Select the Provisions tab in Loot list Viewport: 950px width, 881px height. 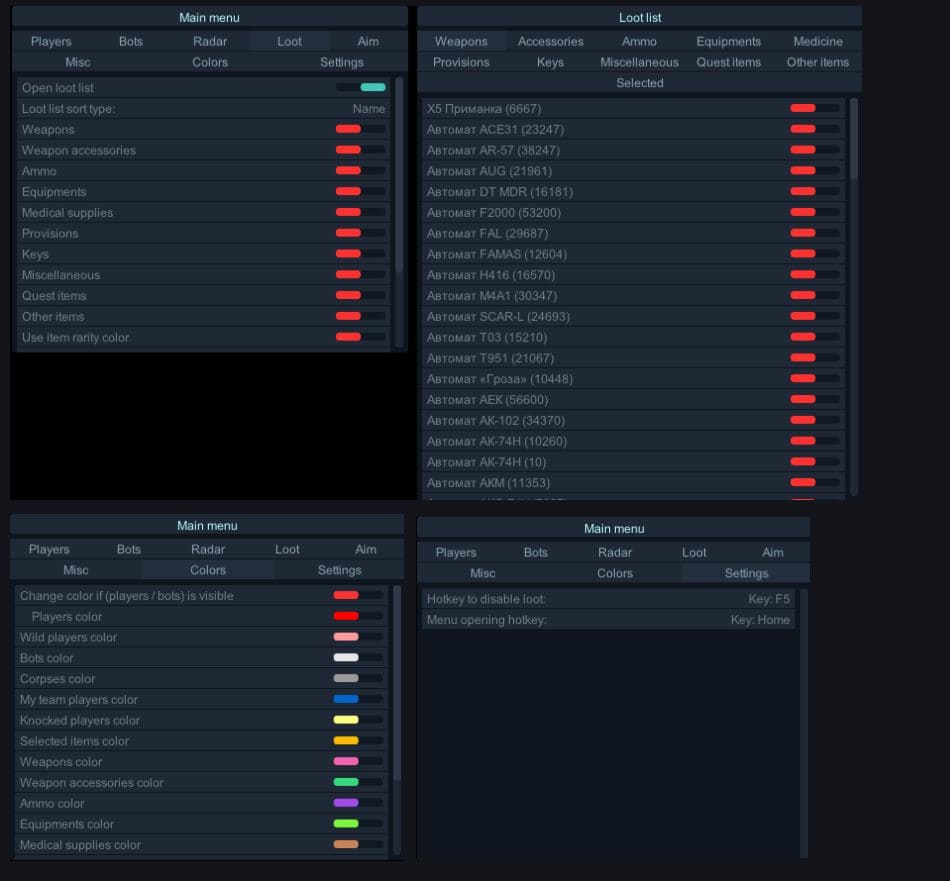[461, 62]
